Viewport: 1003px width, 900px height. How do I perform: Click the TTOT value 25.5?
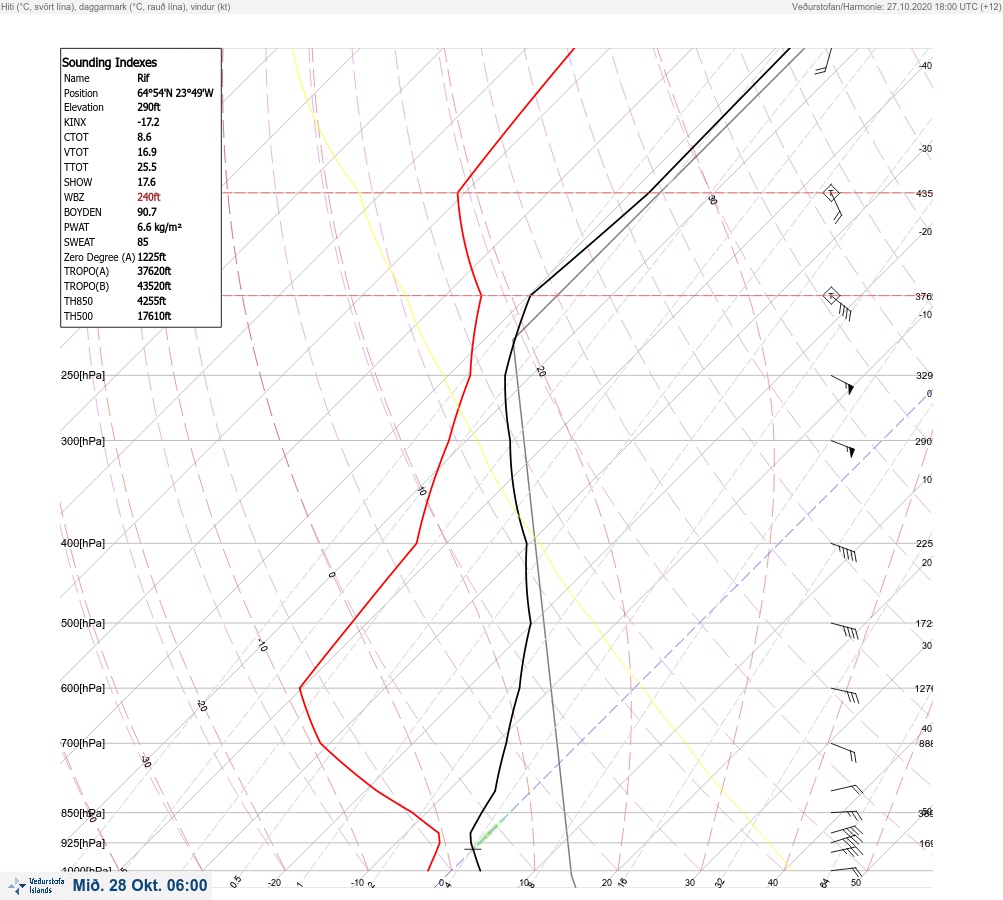pyautogui.click(x=146, y=167)
